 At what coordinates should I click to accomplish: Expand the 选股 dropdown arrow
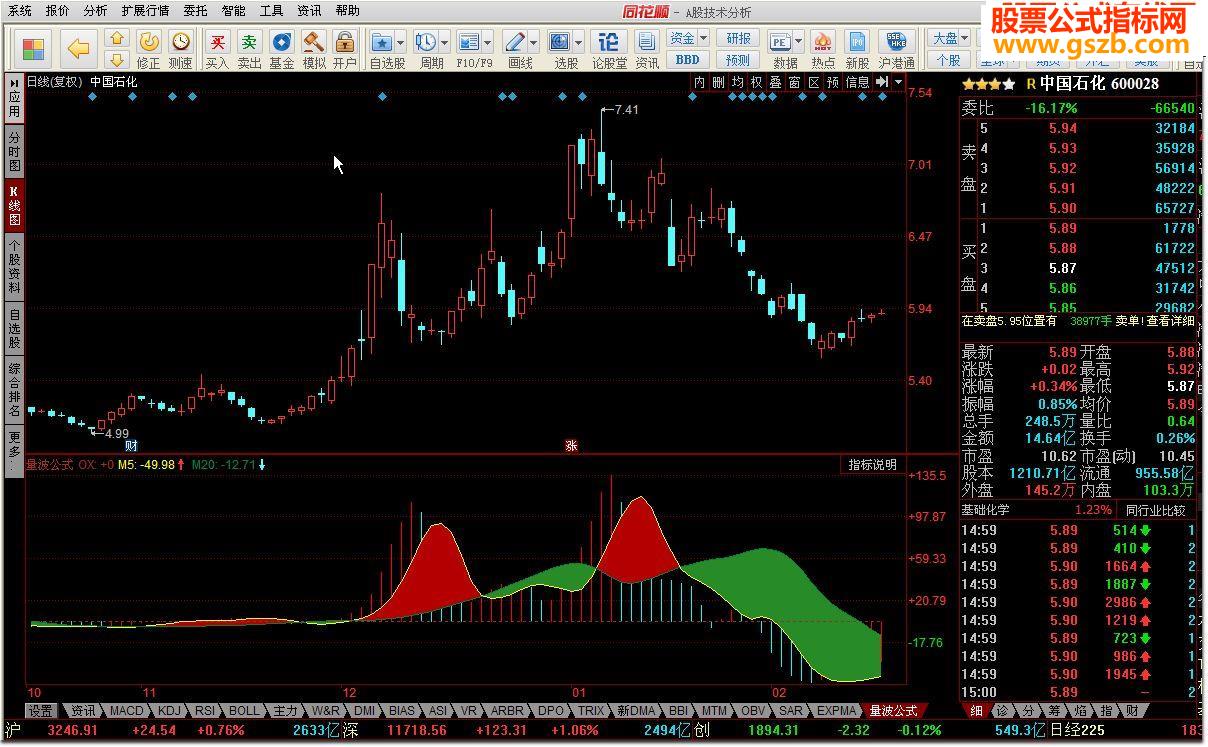point(579,43)
